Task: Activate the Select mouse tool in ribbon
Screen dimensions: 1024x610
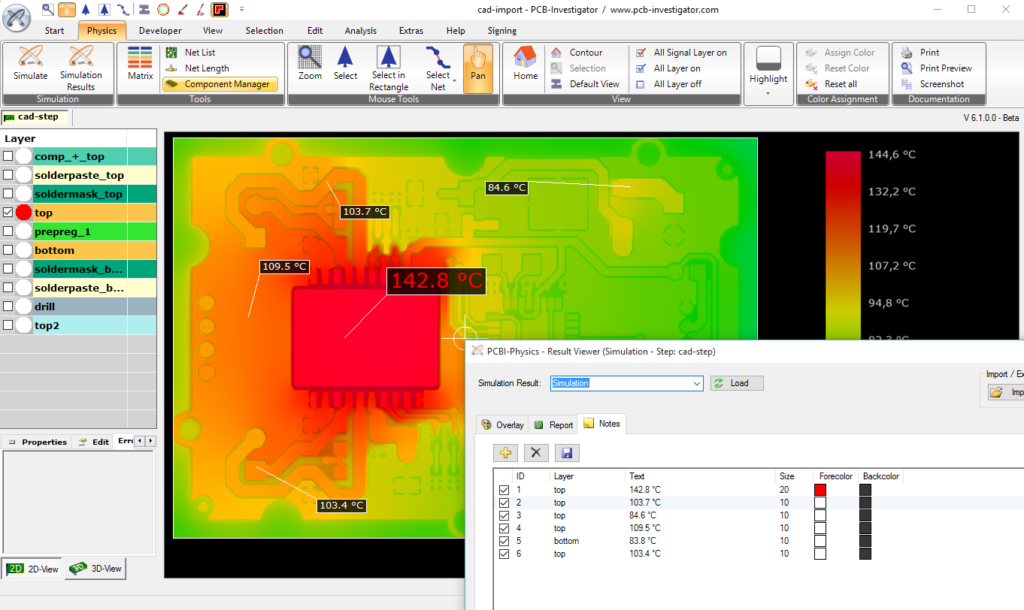Action: coord(345,63)
